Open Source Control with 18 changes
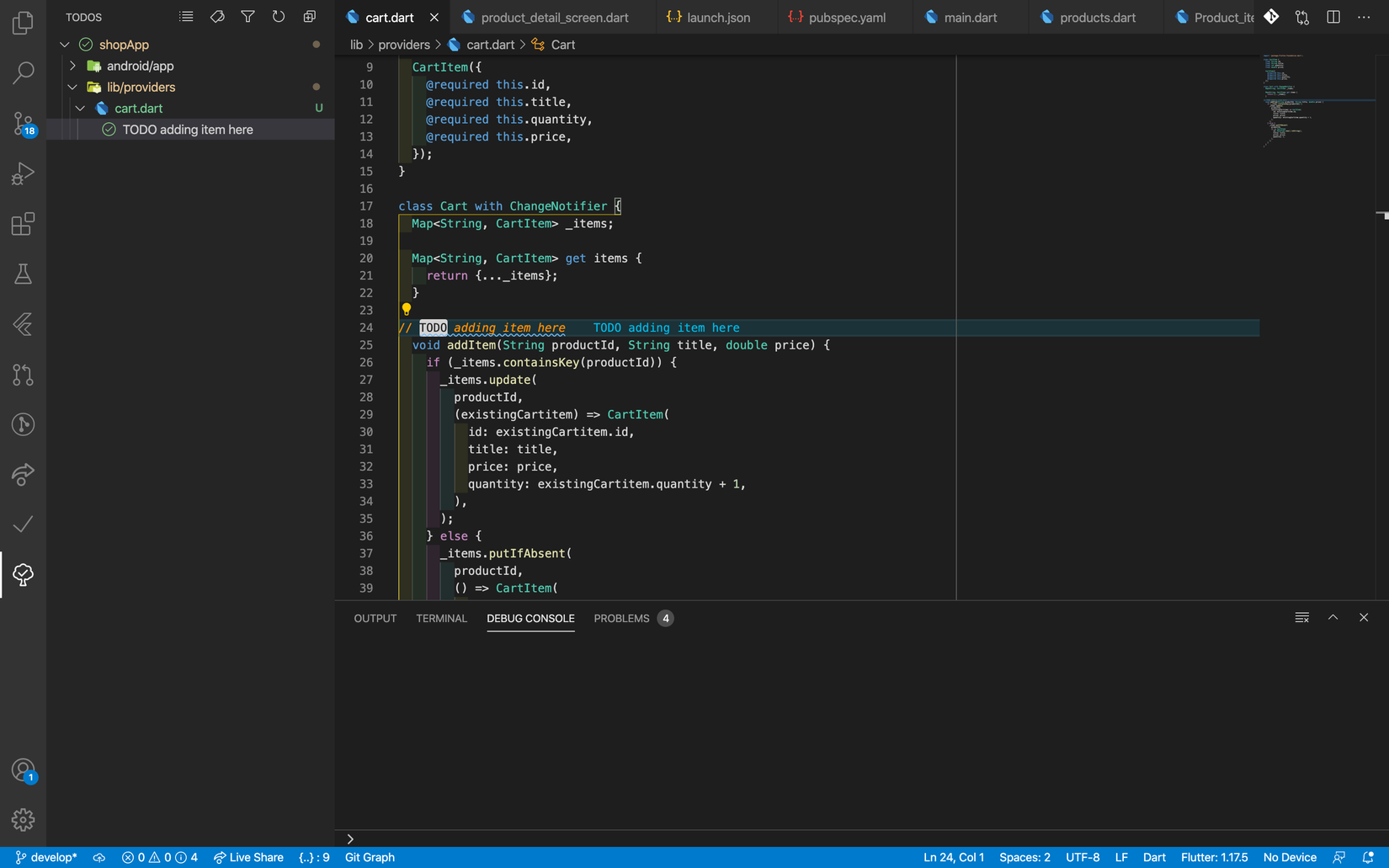This screenshot has height=868, width=1389. (23, 124)
